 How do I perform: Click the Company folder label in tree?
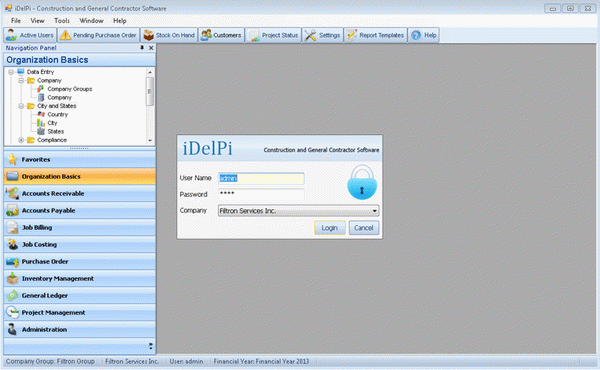click(49, 80)
